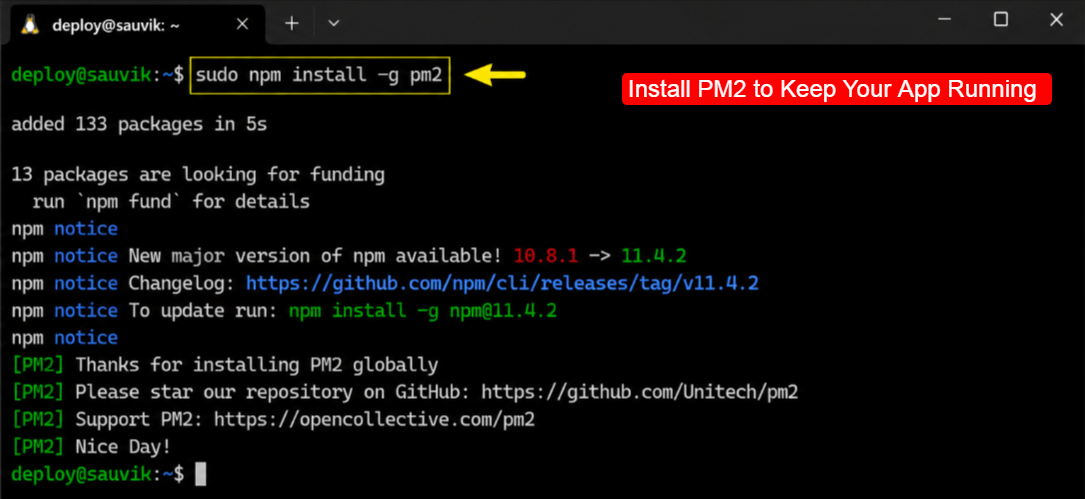Click the new version number 11.4.2

coord(654,256)
